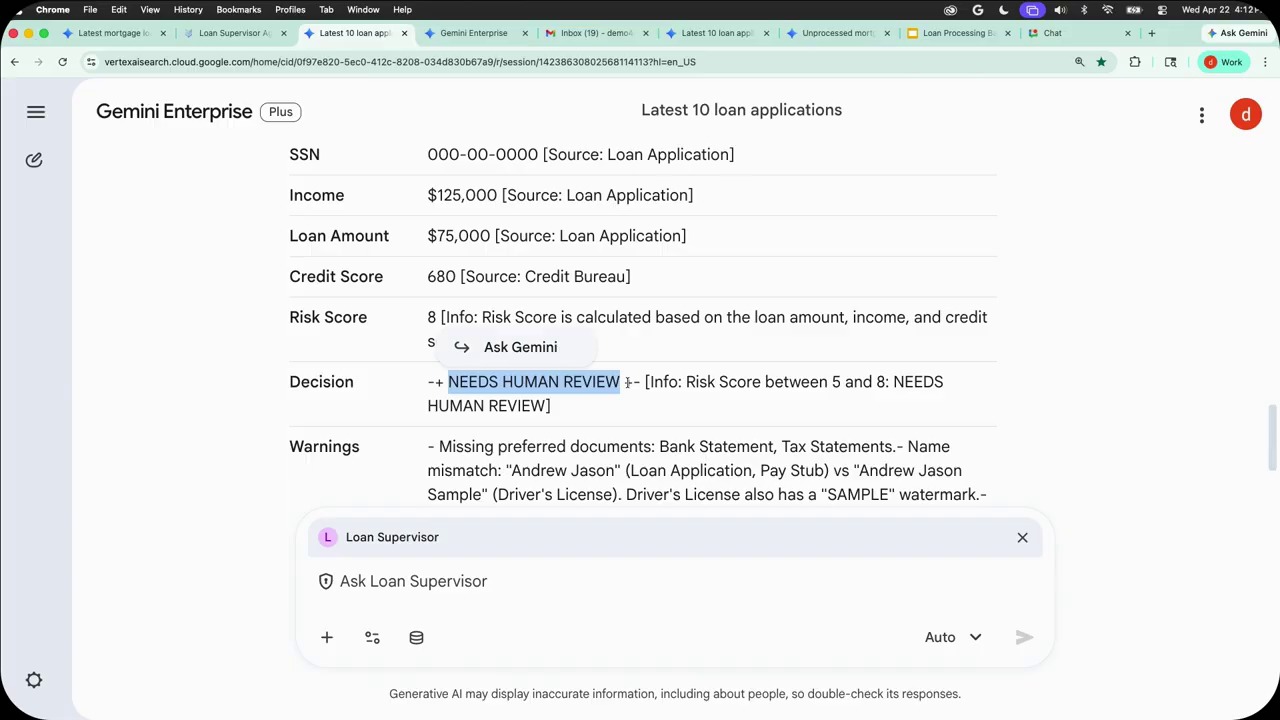1280x720 pixels.
Task: Click the browser address bar URL
Action: tap(400, 62)
